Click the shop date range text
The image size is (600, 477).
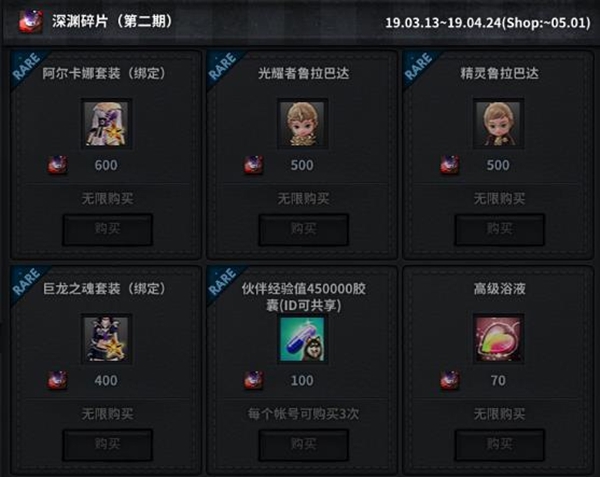(x=488, y=23)
